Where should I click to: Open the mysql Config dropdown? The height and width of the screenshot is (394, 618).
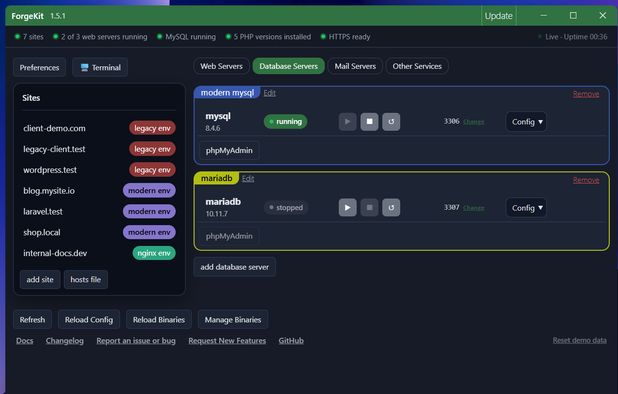tap(526, 122)
